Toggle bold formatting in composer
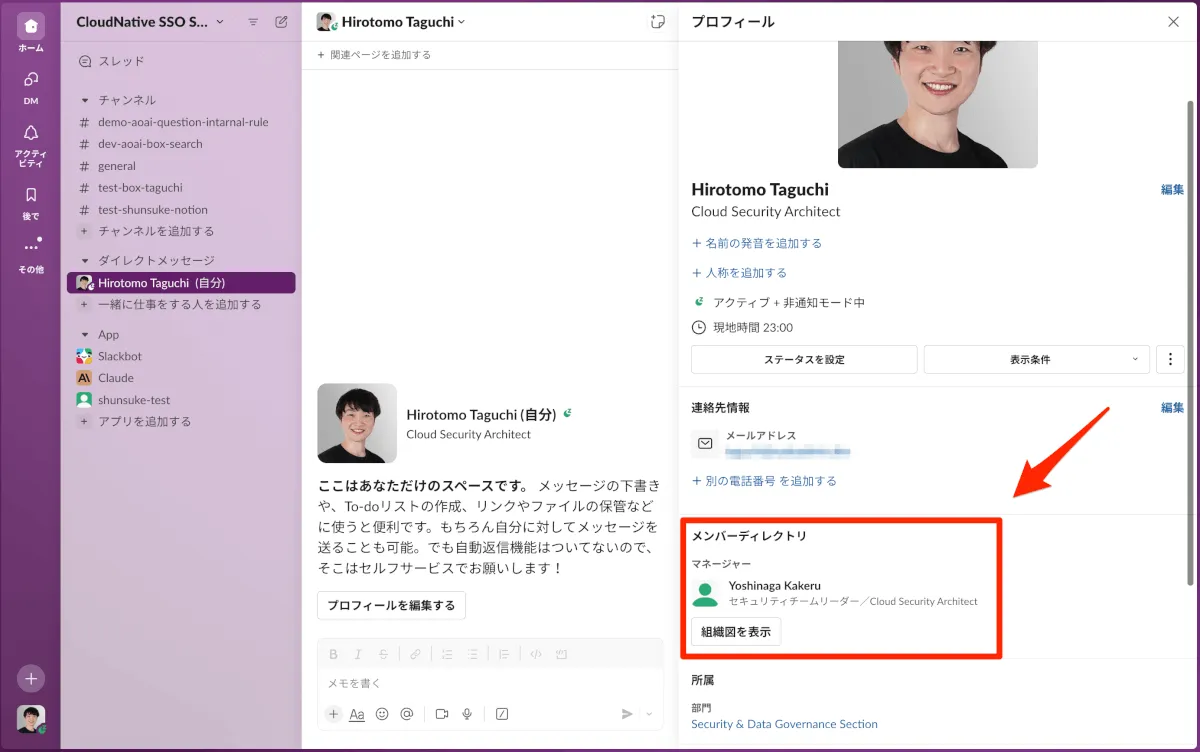 click(334, 654)
